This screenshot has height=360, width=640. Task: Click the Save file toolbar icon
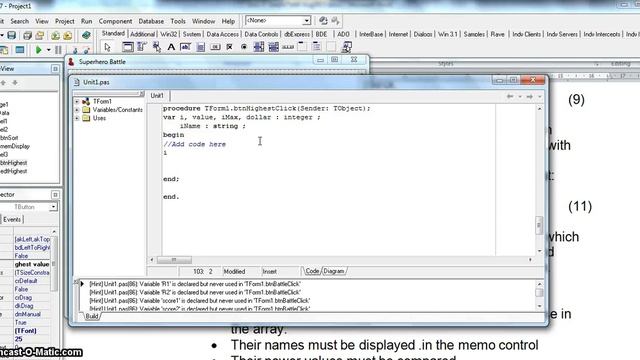coord(11,36)
